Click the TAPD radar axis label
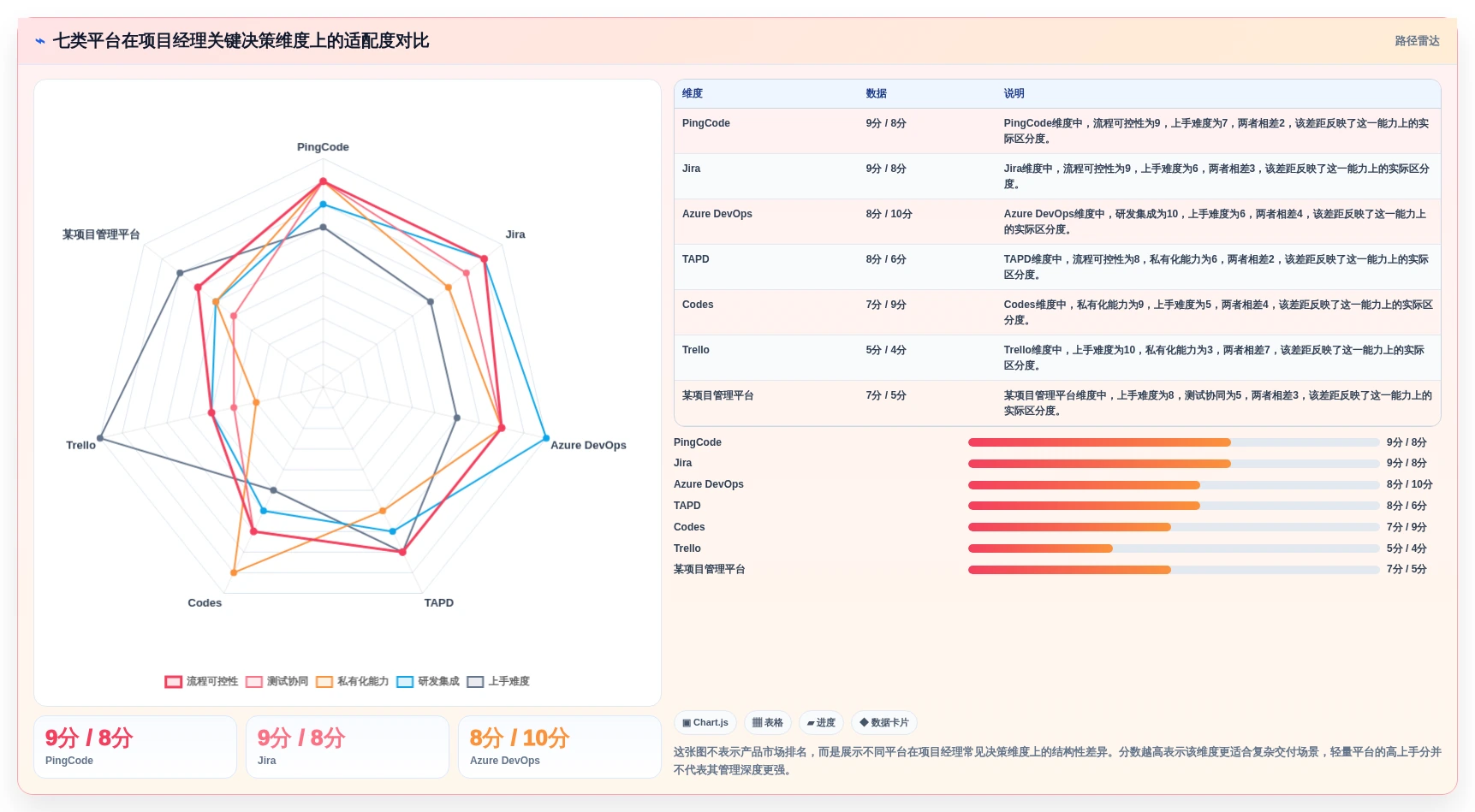1475x812 pixels. (439, 602)
